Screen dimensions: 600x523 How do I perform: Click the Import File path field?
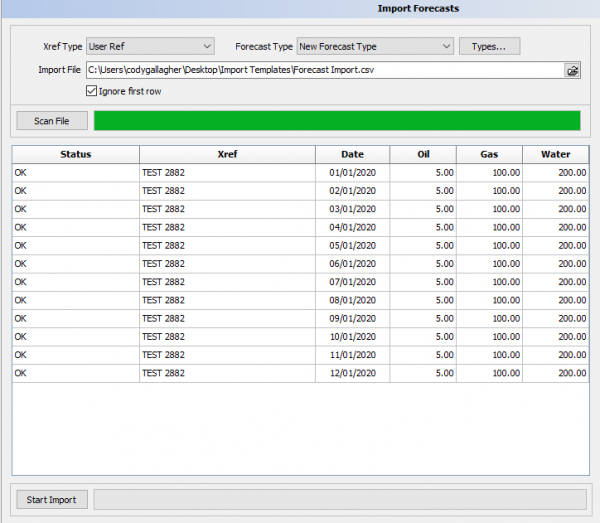pyautogui.click(x=325, y=70)
